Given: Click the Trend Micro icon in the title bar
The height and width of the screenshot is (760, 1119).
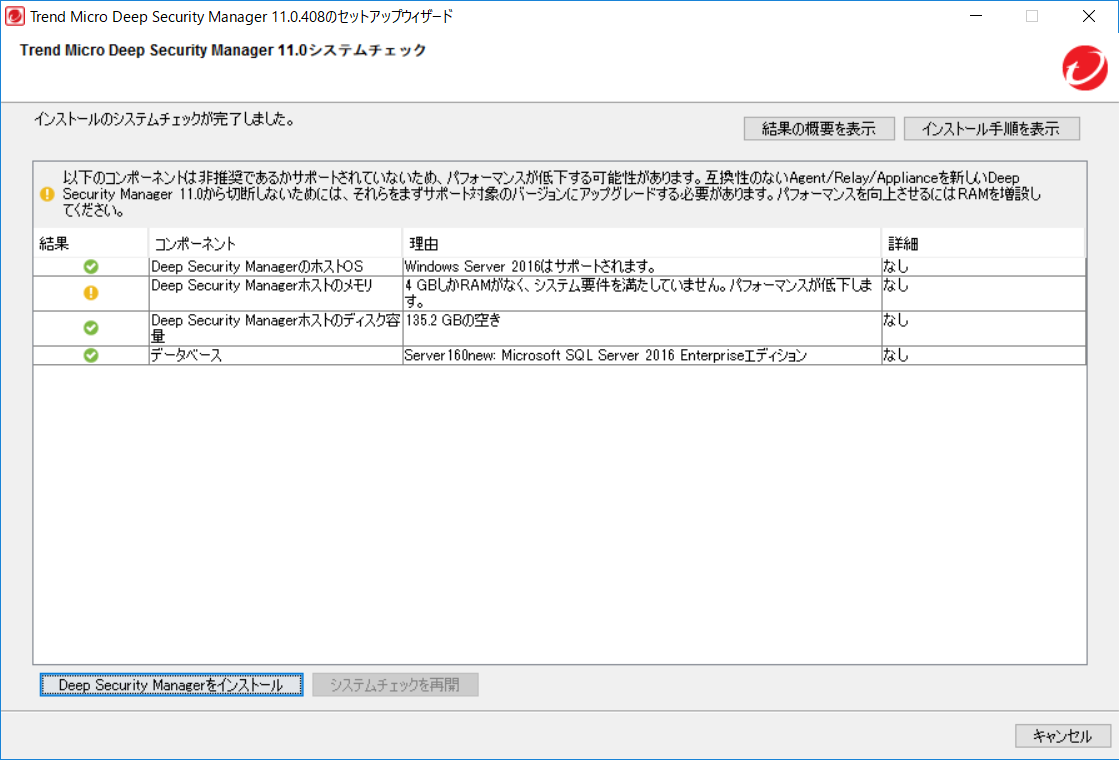Looking at the screenshot, I should coord(14,16).
